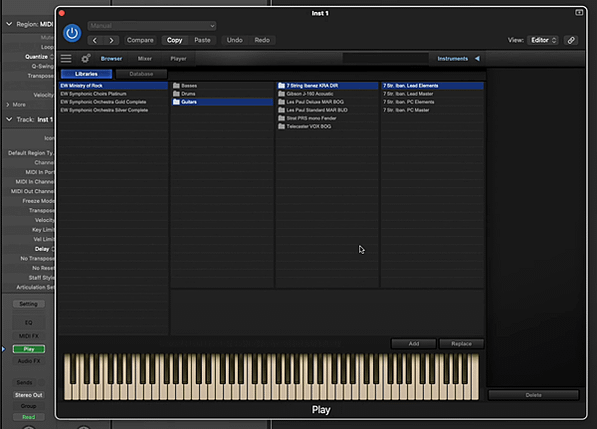Click the plugin window expand icon
Viewport: 597px width, 429px height.
[579, 13]
